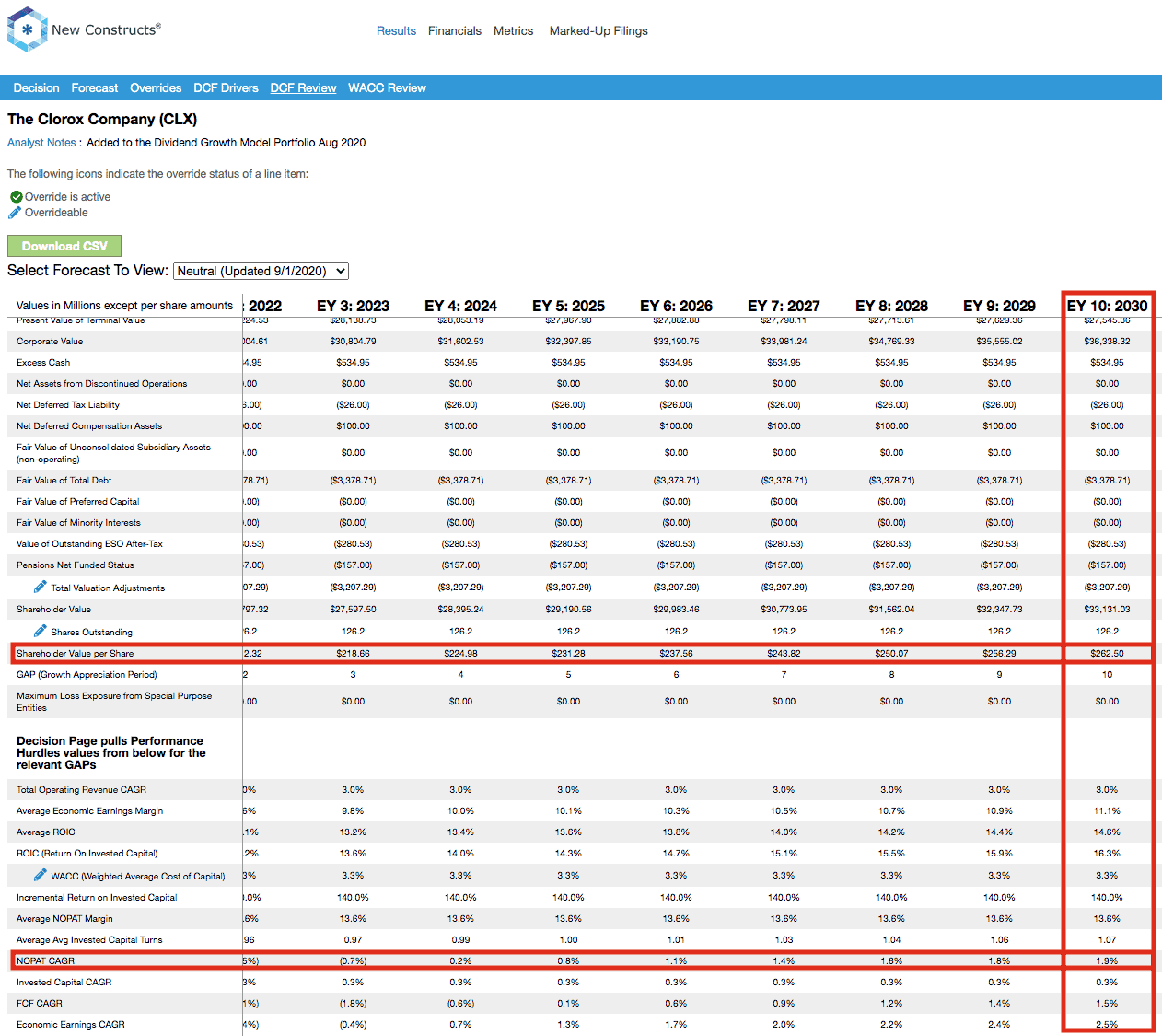Image resolution: width=1162 pixels, height=1036 pixels.
Task: Select the Excess Cash row label
Action: point(43,363)
